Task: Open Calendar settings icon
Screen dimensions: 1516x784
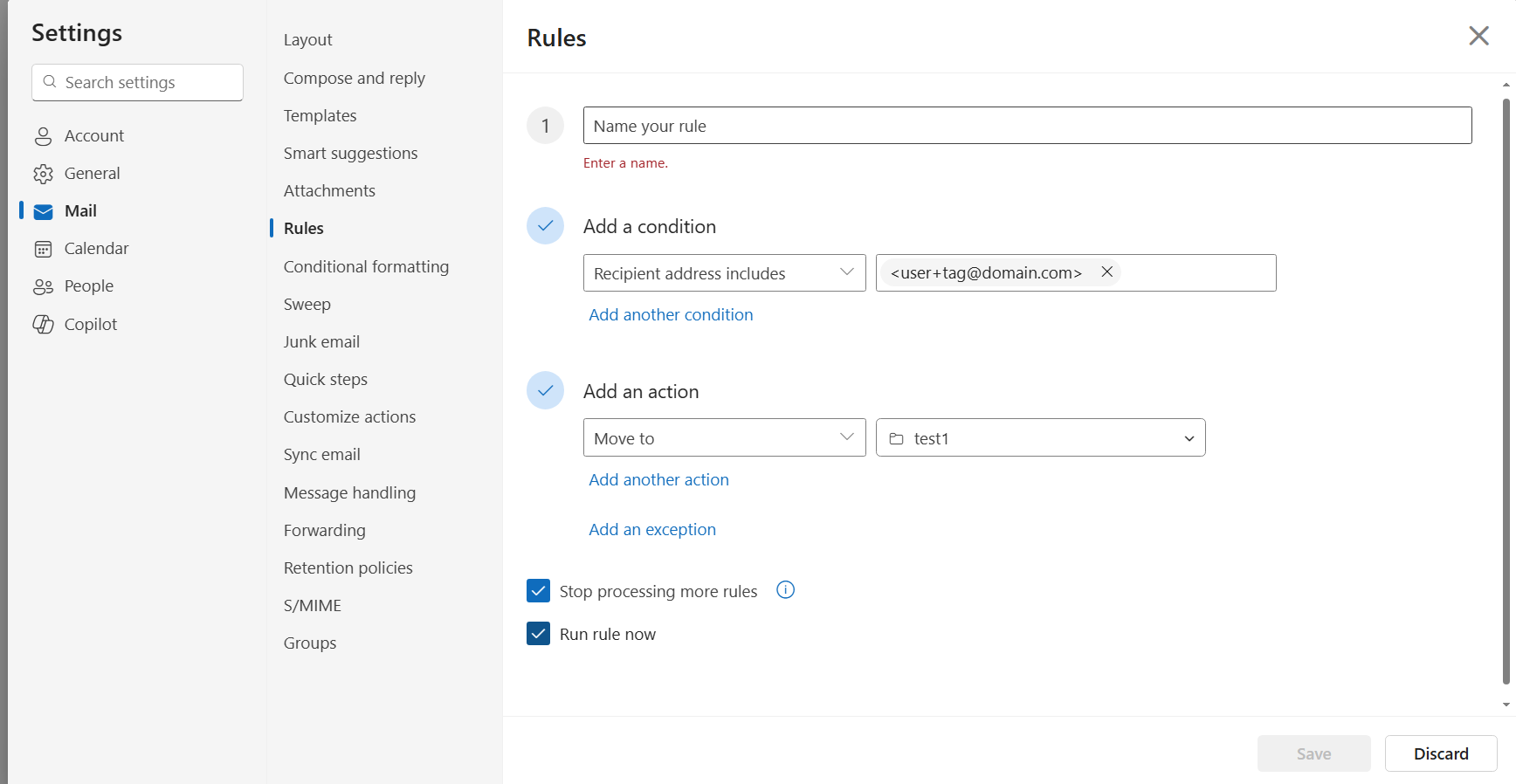Action: pos(43,249)
